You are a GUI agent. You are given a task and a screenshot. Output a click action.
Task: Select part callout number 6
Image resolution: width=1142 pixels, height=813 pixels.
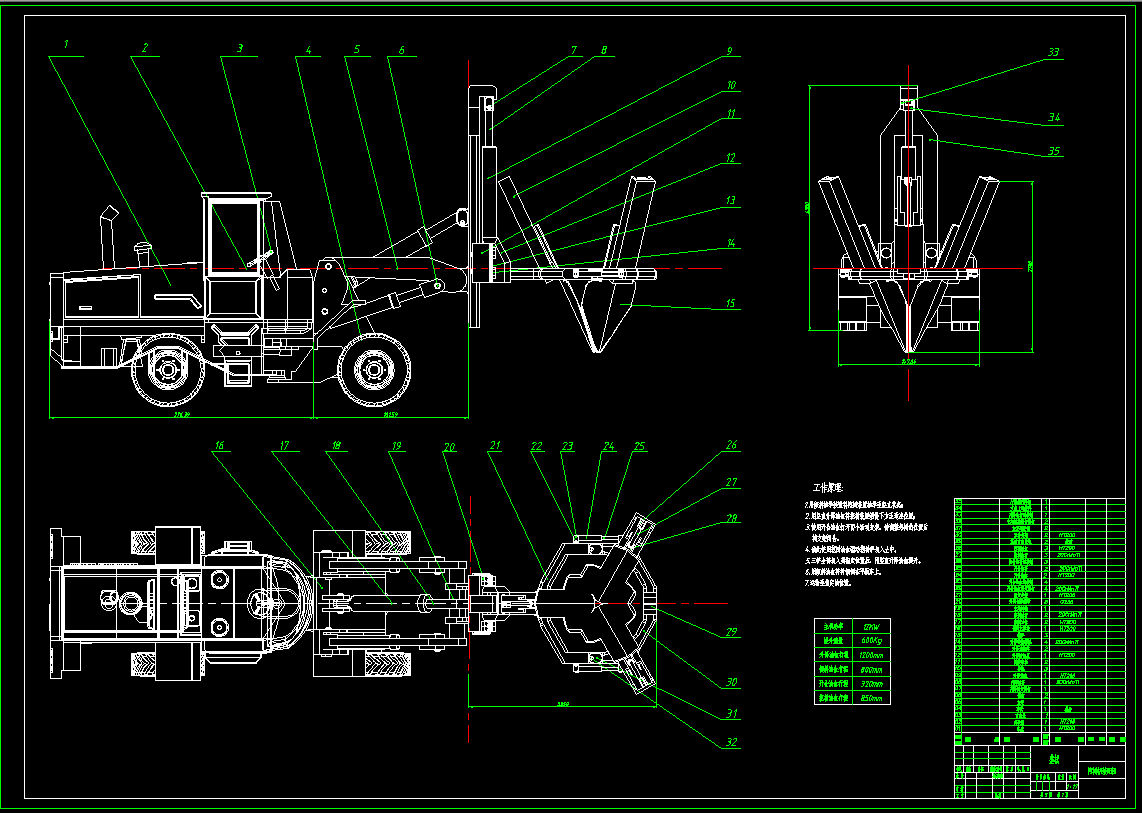(401, 50)
